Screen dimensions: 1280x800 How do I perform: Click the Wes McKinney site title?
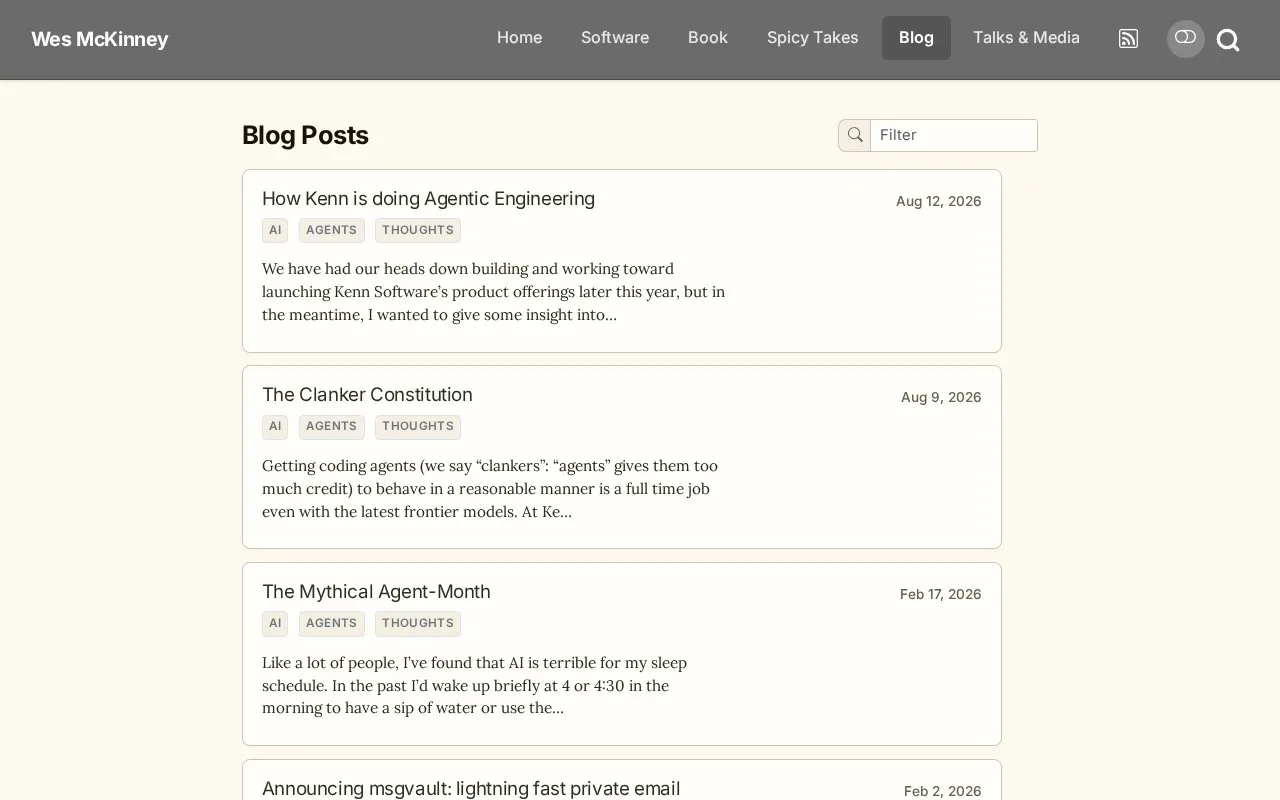click(100, 39)
